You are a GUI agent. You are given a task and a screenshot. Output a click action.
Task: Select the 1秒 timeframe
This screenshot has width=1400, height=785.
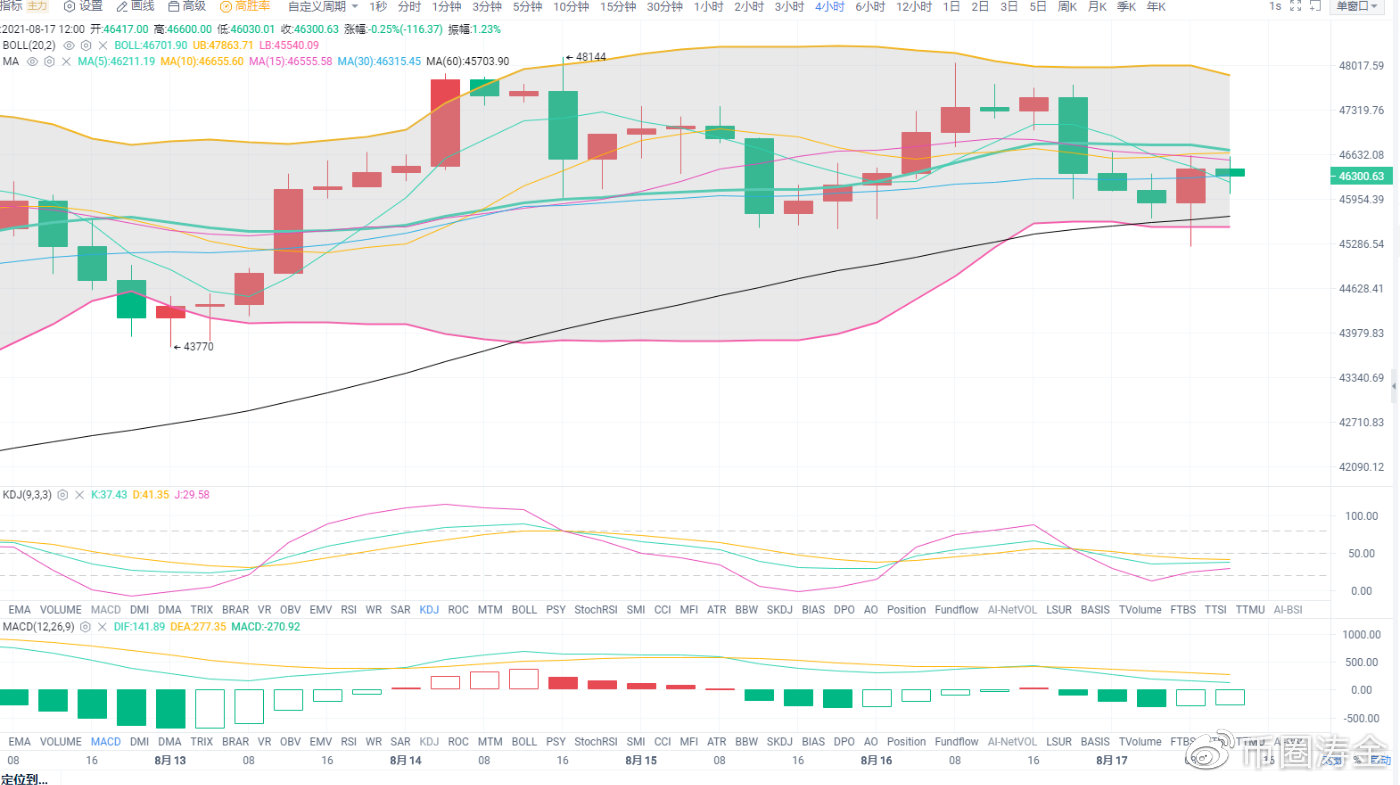pyautogui.click(x=378, y=6)
